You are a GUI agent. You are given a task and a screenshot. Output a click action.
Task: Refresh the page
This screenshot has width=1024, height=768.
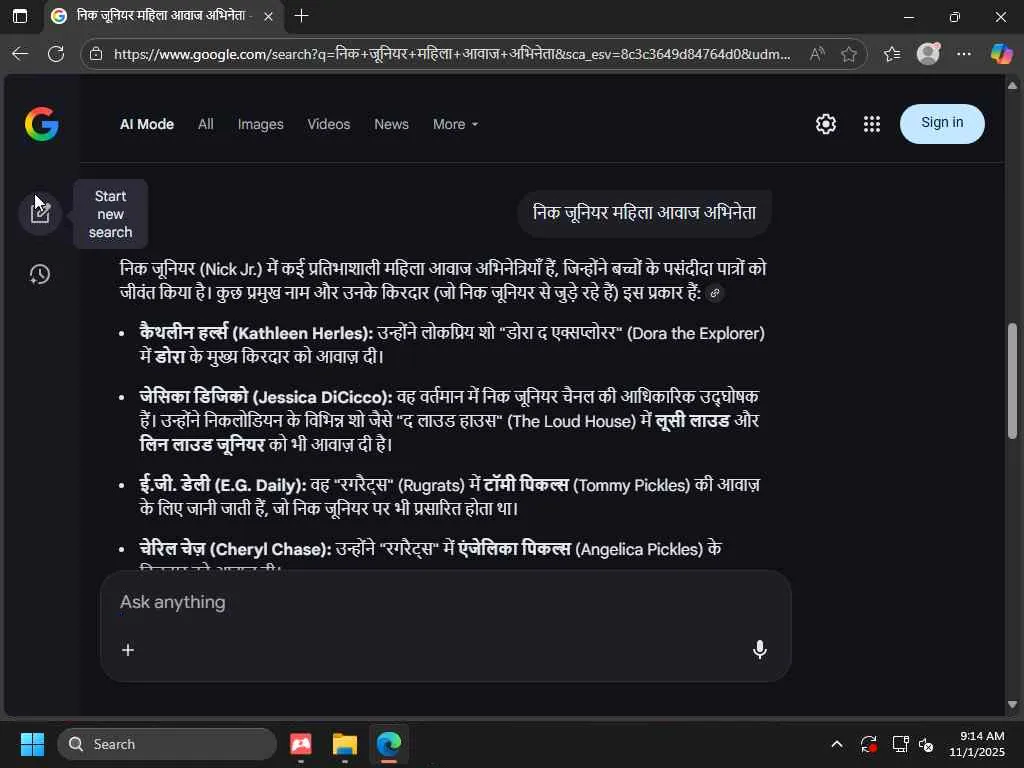(x=56, y=54)
